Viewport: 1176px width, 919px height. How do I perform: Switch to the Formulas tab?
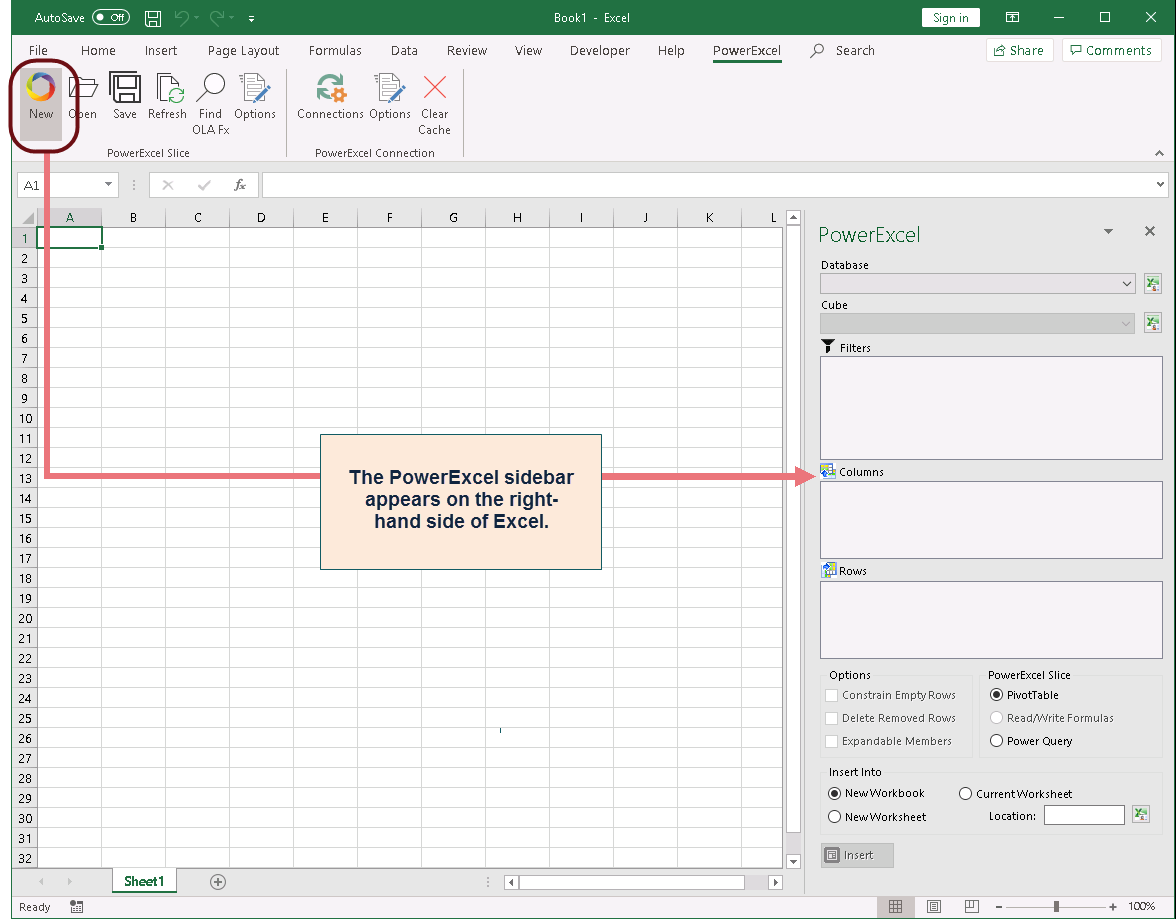(x=335, y=50)
